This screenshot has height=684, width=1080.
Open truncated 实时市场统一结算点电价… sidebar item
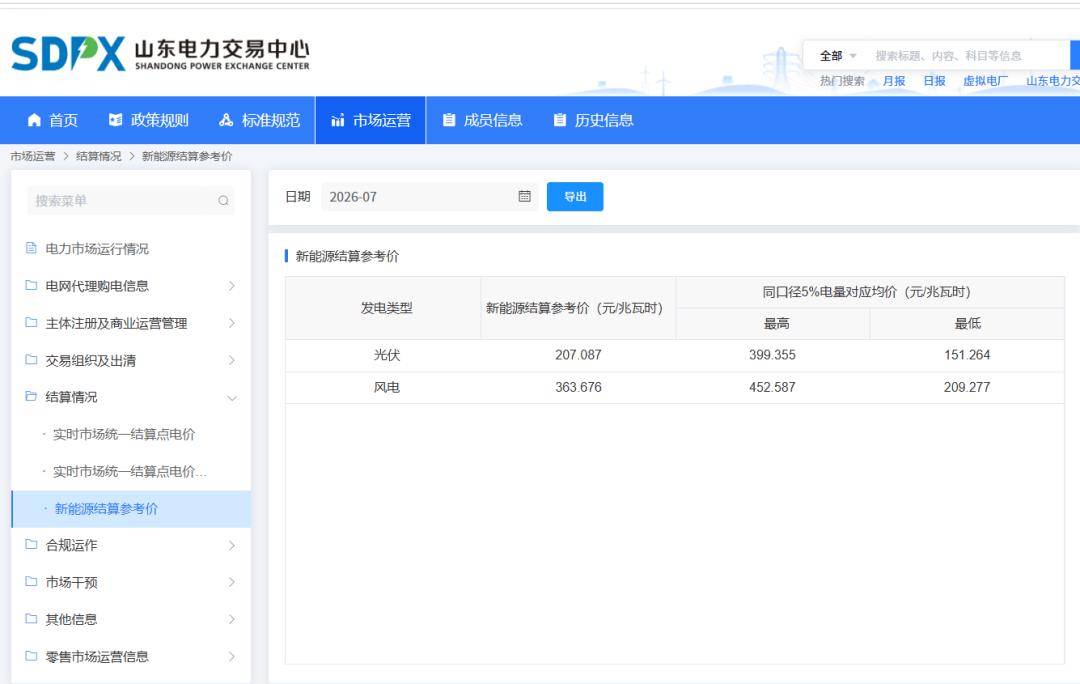(129, 471)
